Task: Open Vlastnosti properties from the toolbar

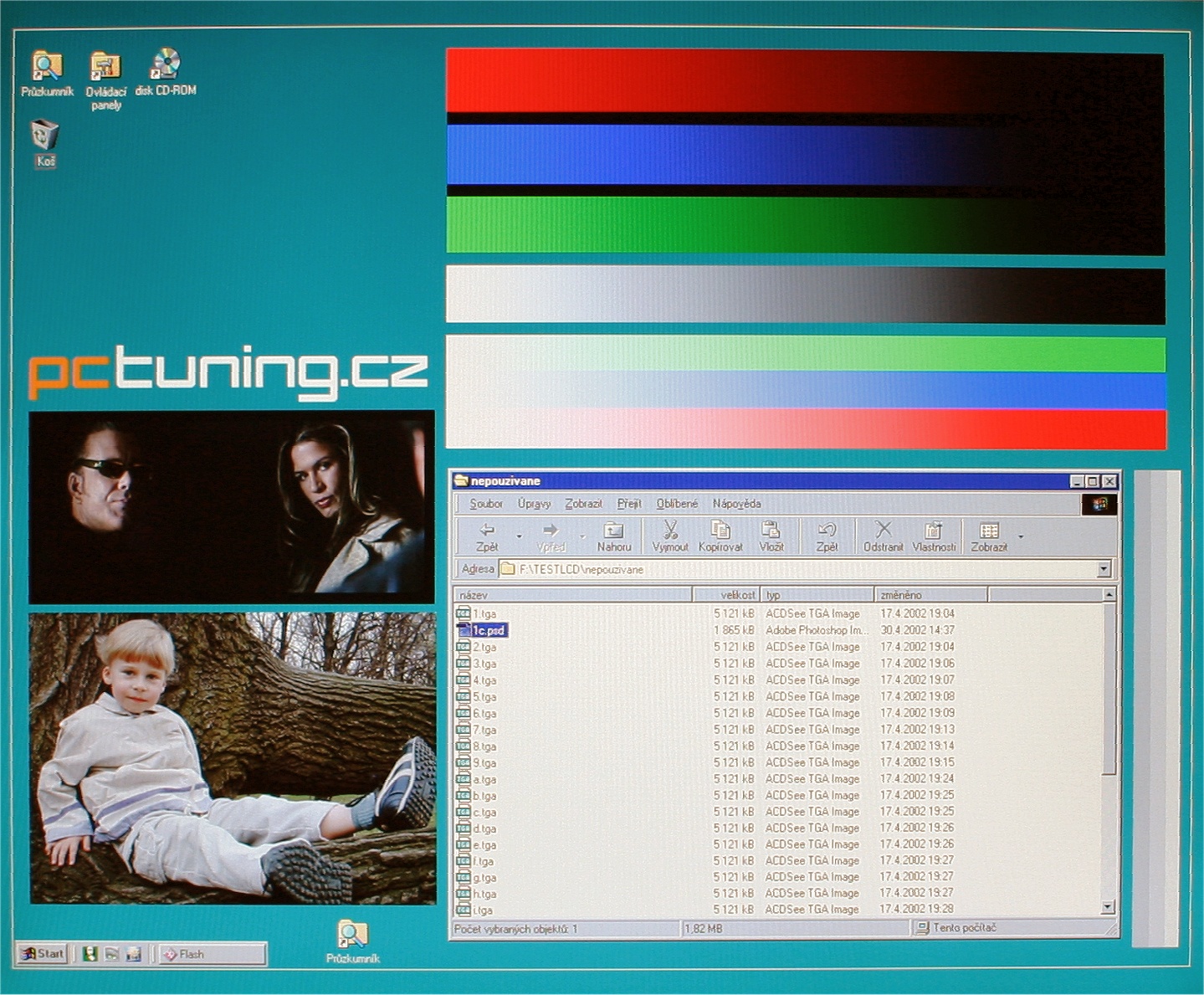Action: point(934,536)
